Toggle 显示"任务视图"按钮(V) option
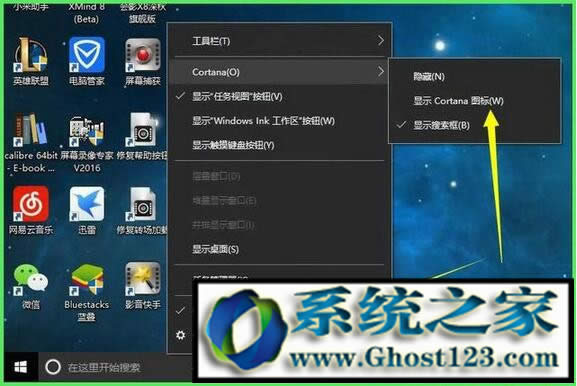 280,96
